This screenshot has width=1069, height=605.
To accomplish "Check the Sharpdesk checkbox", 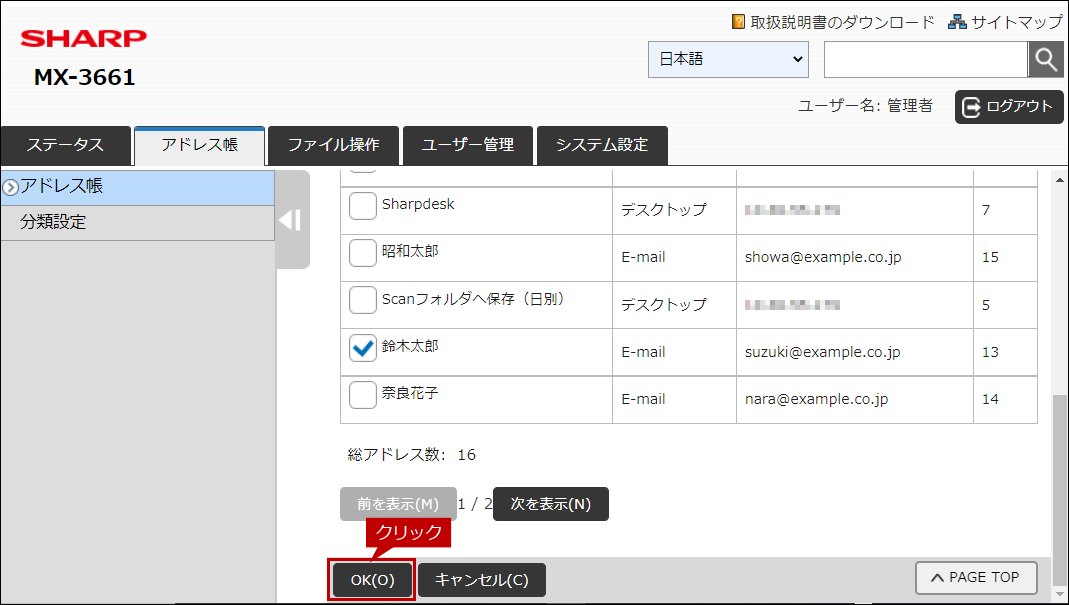I will tap(363, 206).
